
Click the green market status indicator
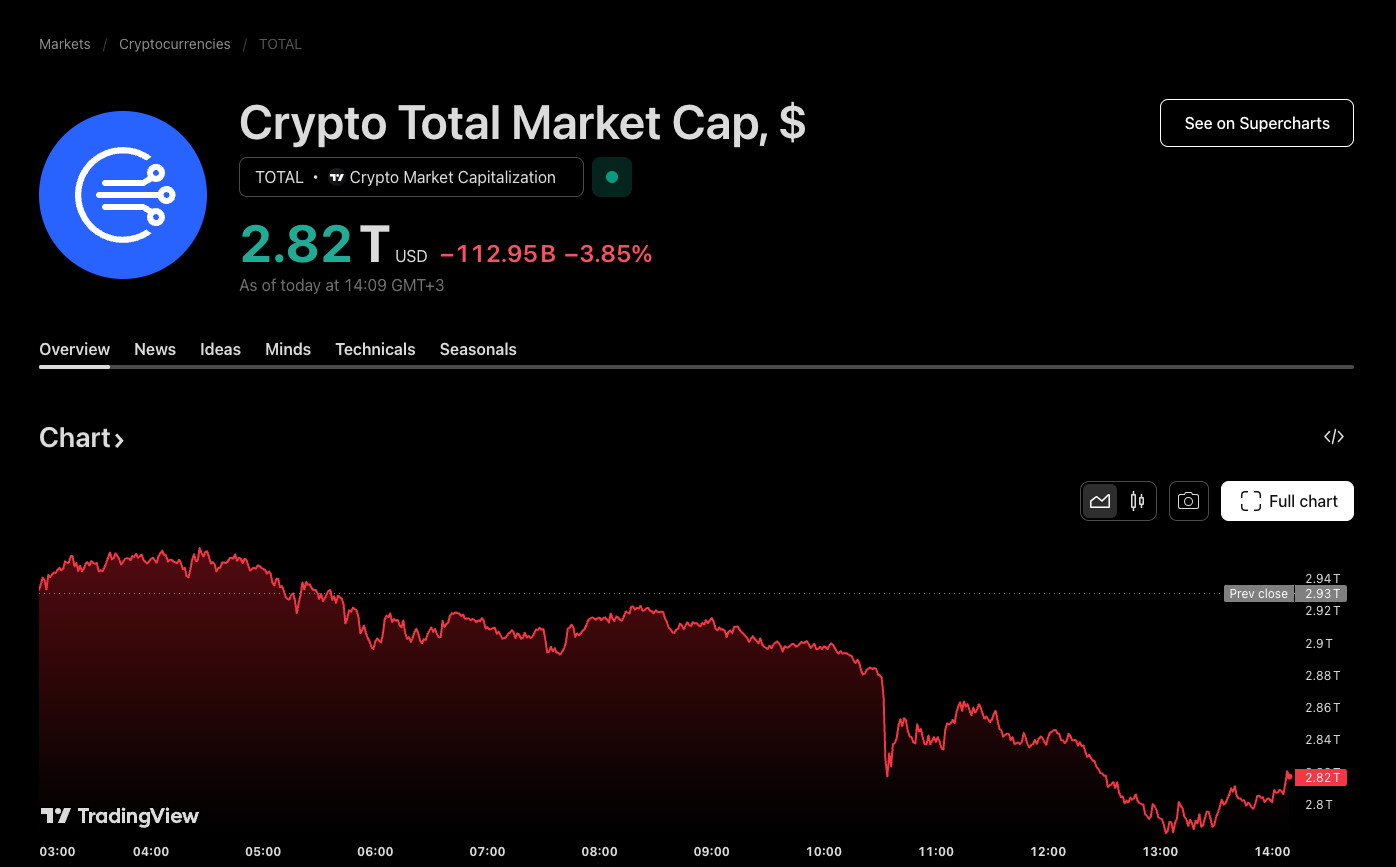612,177
